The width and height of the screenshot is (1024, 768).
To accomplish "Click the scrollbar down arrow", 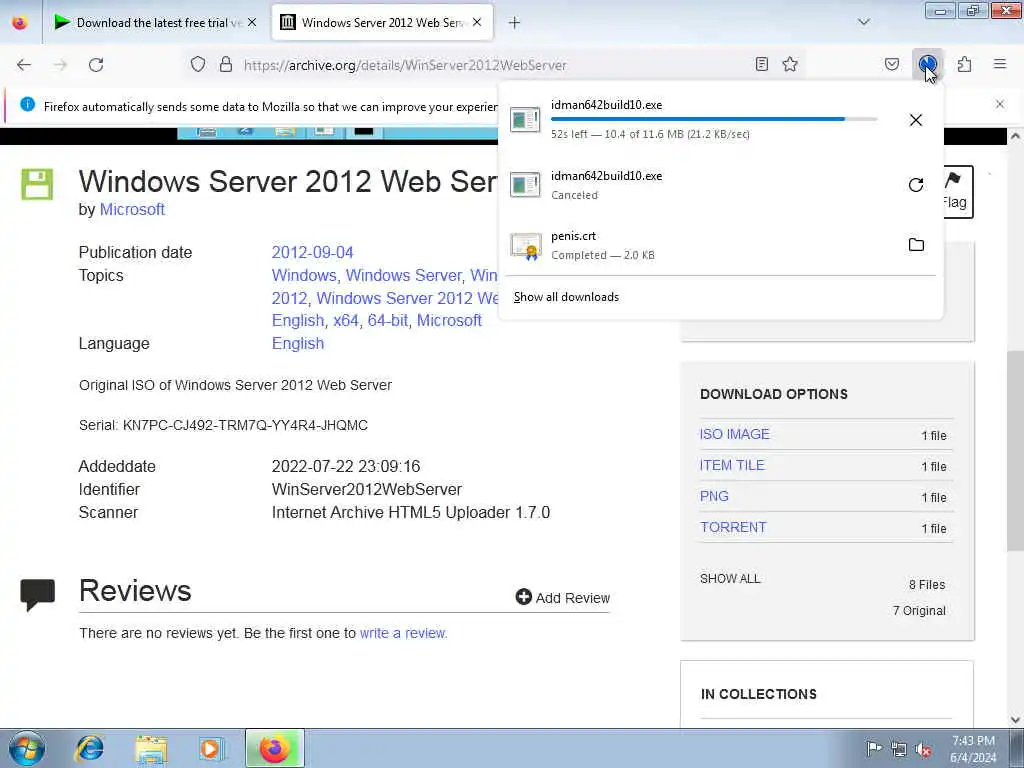I will [1015, 720].
